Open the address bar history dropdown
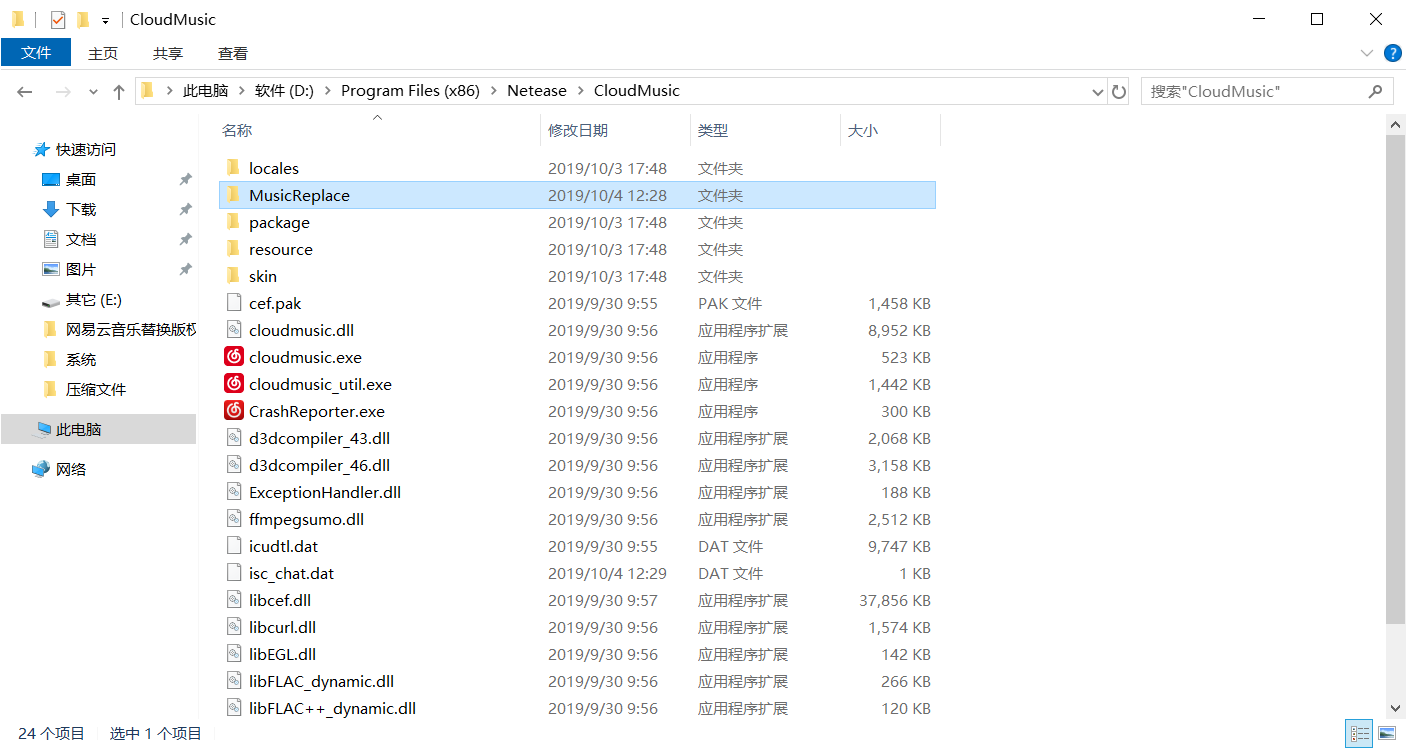Screen dimensions: 1407x749 (1098, 91)
